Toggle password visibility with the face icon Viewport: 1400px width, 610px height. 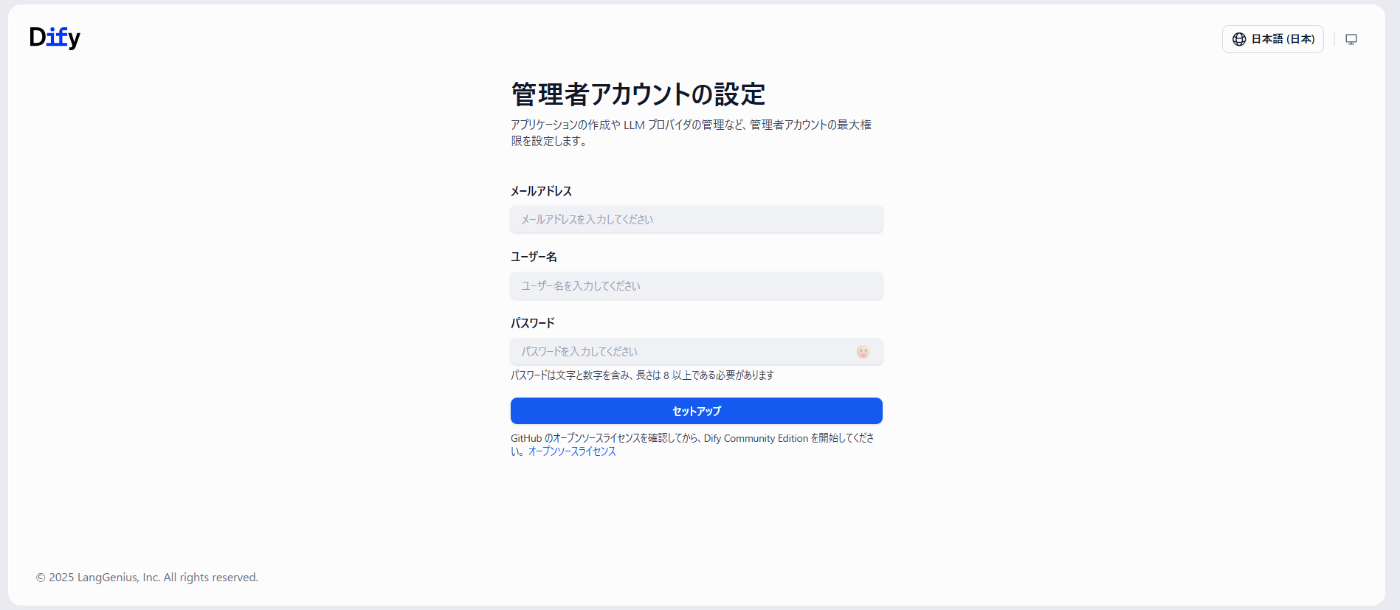[863, 352]
